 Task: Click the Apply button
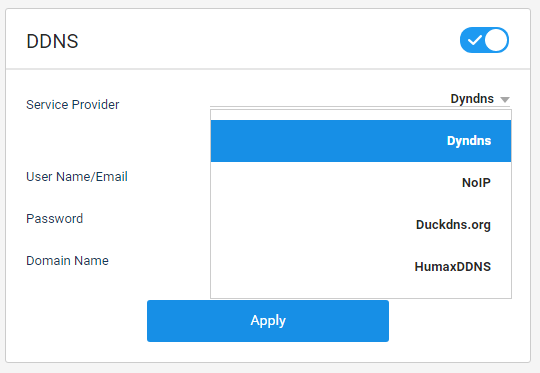pyautogui.click(x=268, y=321)
